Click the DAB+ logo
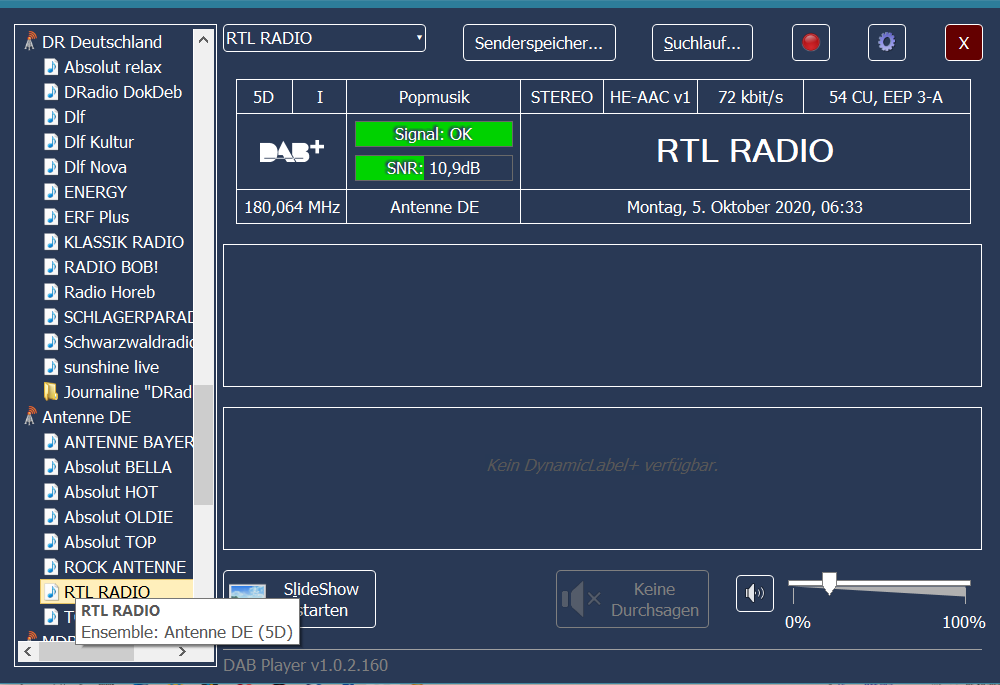The height and width of the screenshot is (685, 1000). coord(292,151)
